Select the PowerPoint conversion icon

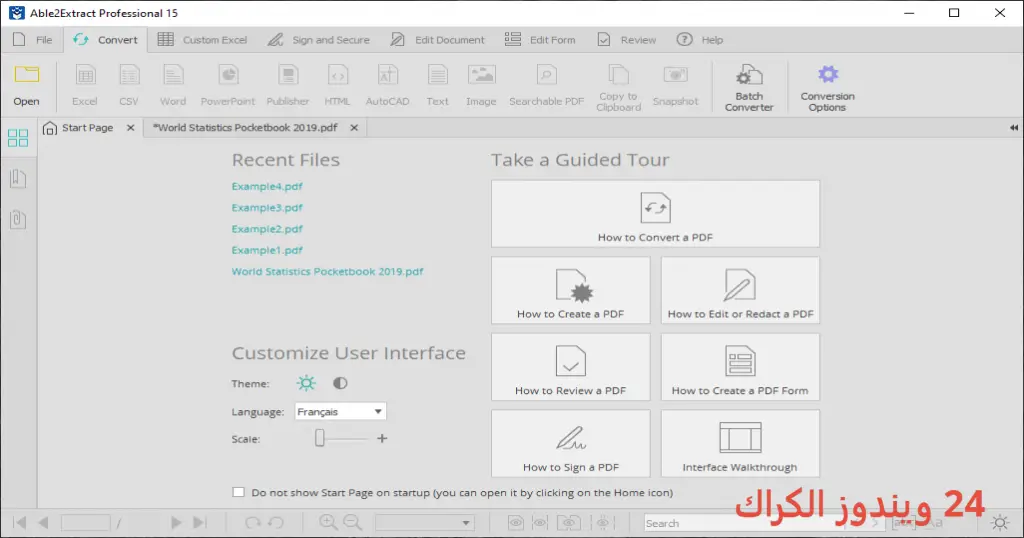pyautogui.click(x=228, y=75)
